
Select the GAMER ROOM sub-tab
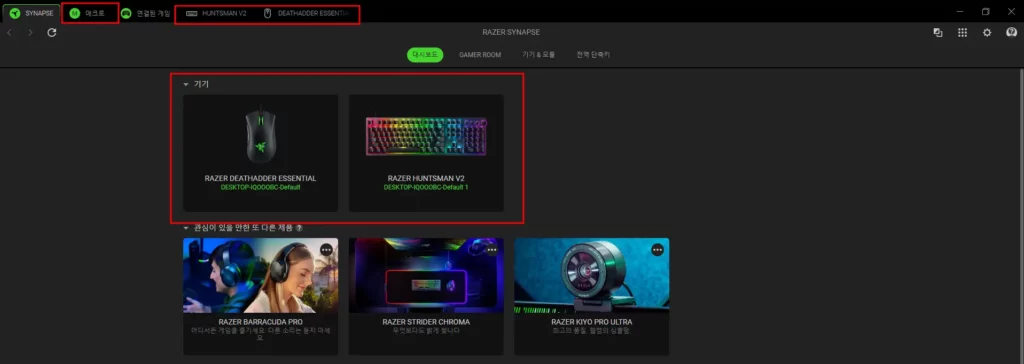pos(480,55)
